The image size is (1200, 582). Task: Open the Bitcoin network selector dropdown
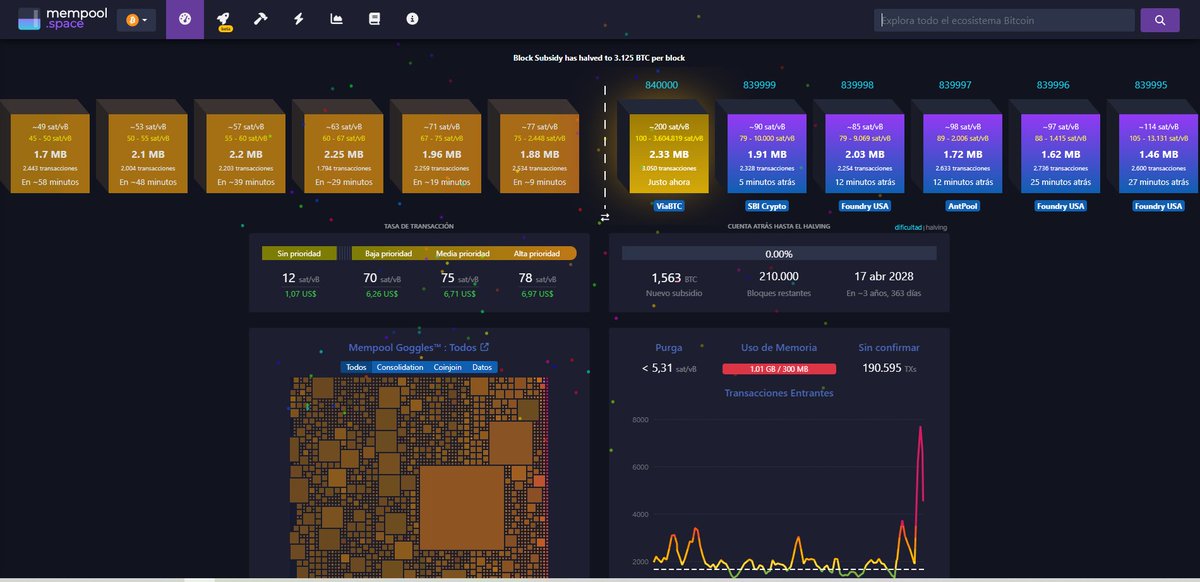click(136, 20)
